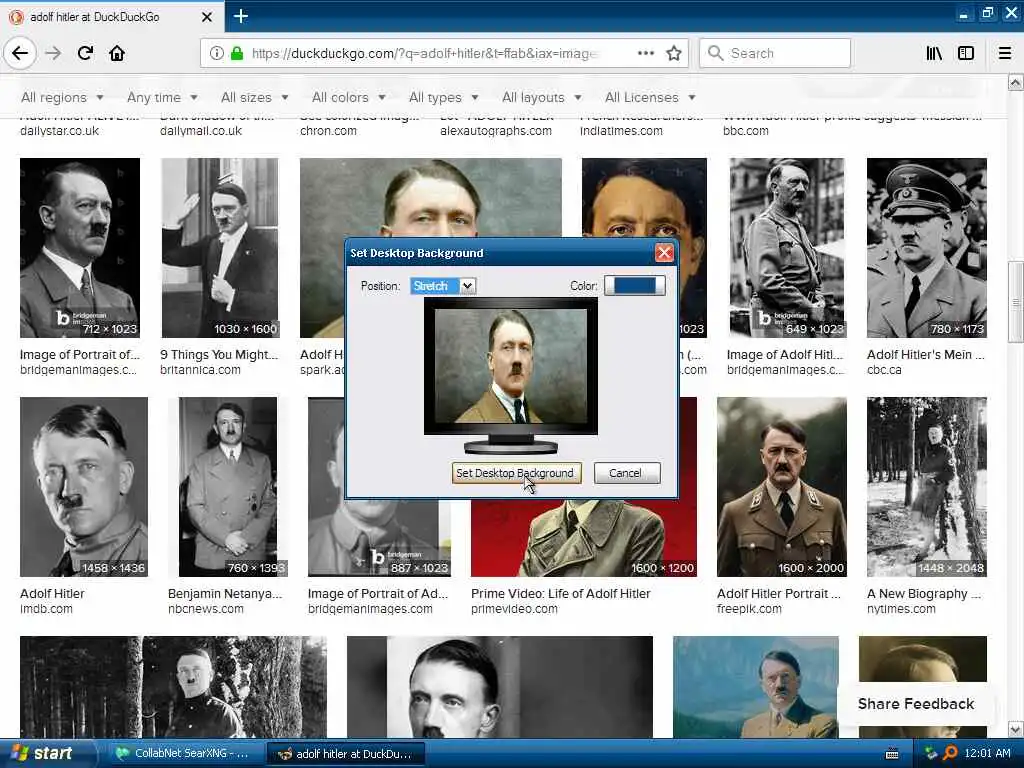This screenshot has height=768, width=1024.
Task: Click the forward navigation arrow
Action: 54,53
